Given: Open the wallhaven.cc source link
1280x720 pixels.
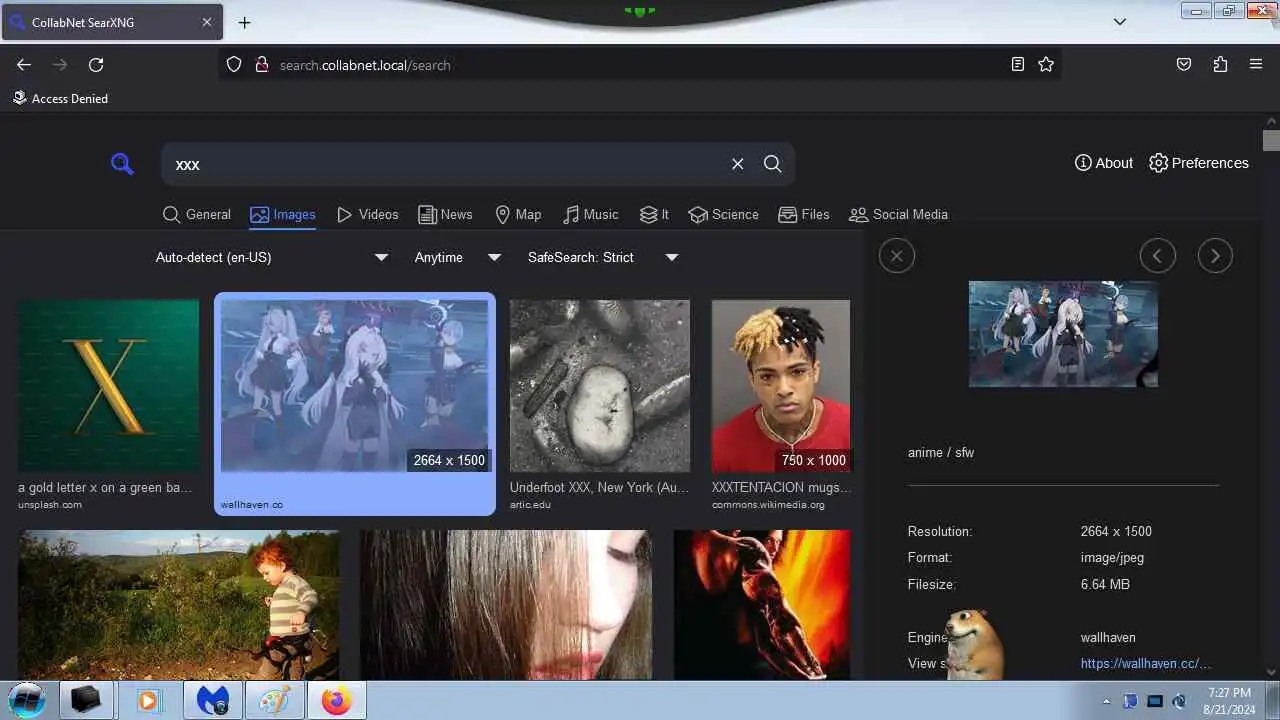Looking at the screenshot, I should [1146, 663].
